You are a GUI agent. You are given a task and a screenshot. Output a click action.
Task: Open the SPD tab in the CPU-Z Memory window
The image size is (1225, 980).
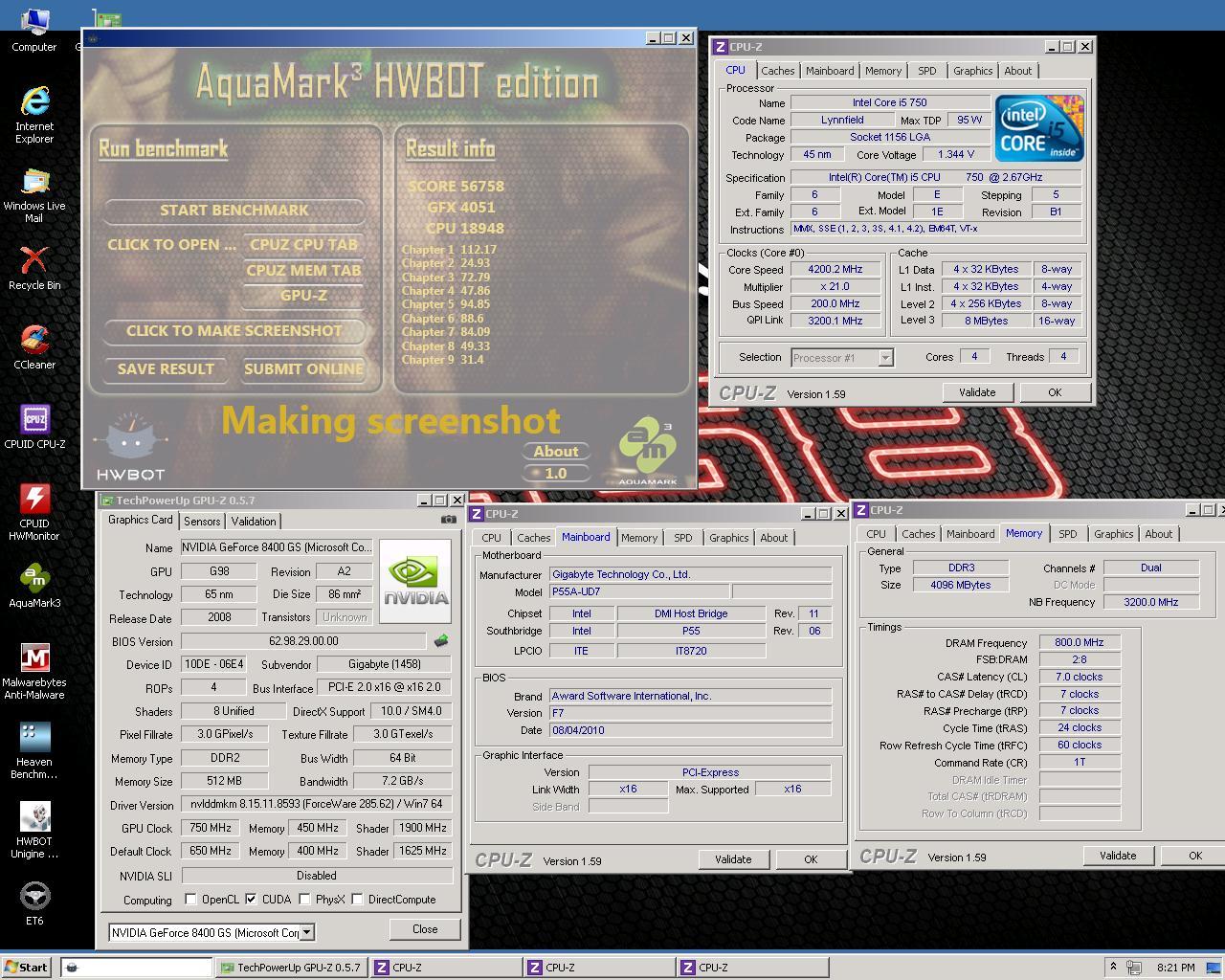coord(1067,534)
